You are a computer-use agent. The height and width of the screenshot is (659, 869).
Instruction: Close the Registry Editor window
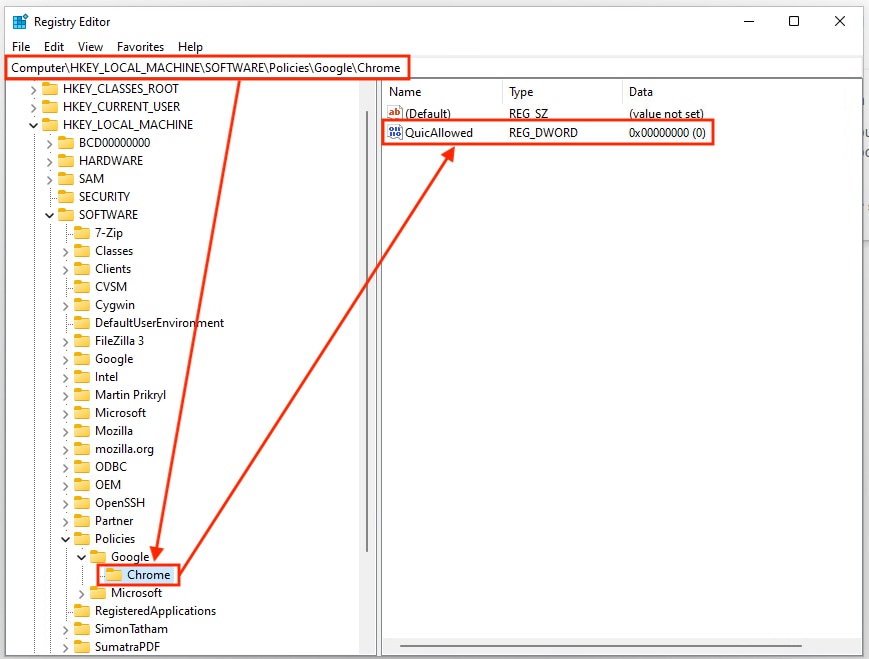tap(840, 22)
